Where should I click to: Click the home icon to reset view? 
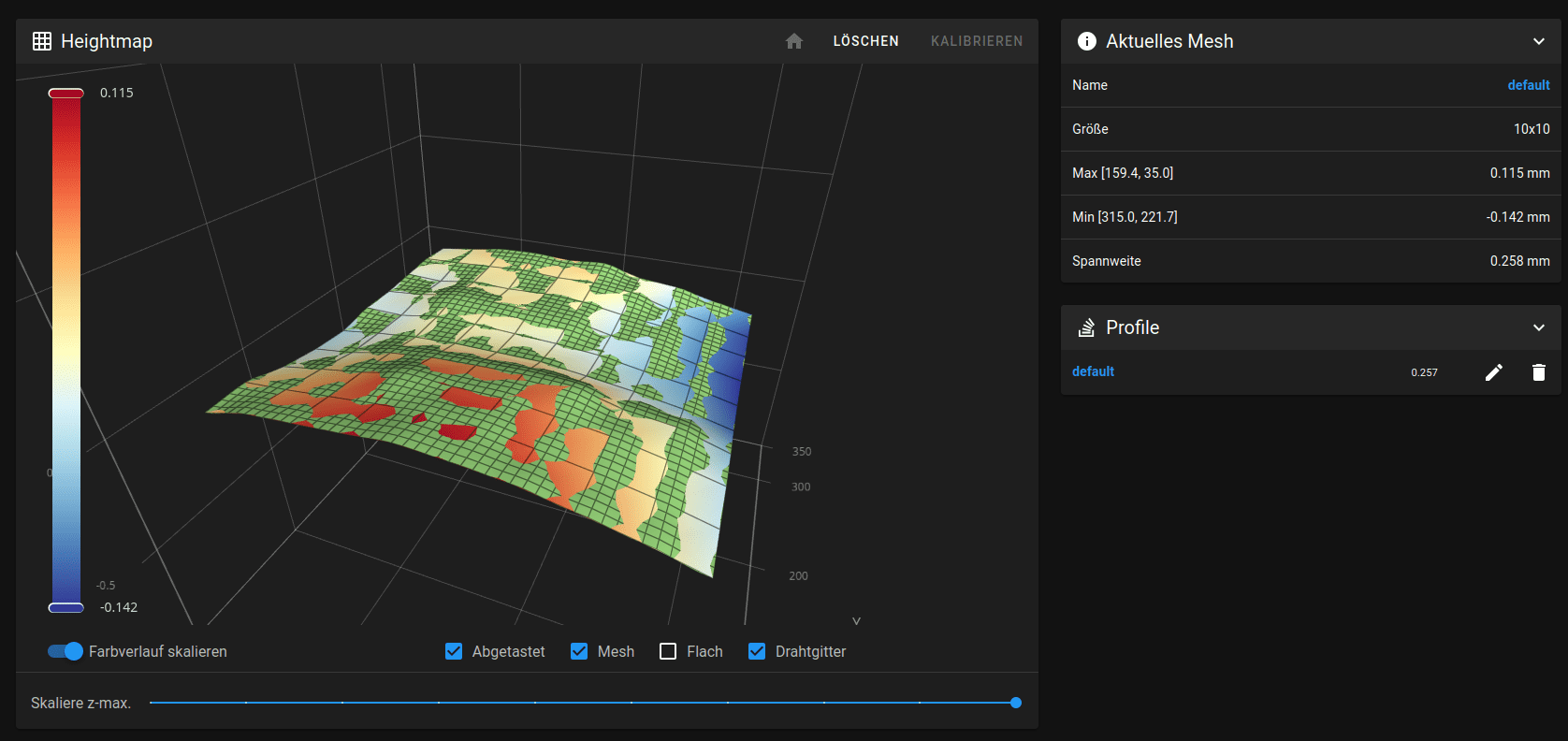[x=794, y=41]
